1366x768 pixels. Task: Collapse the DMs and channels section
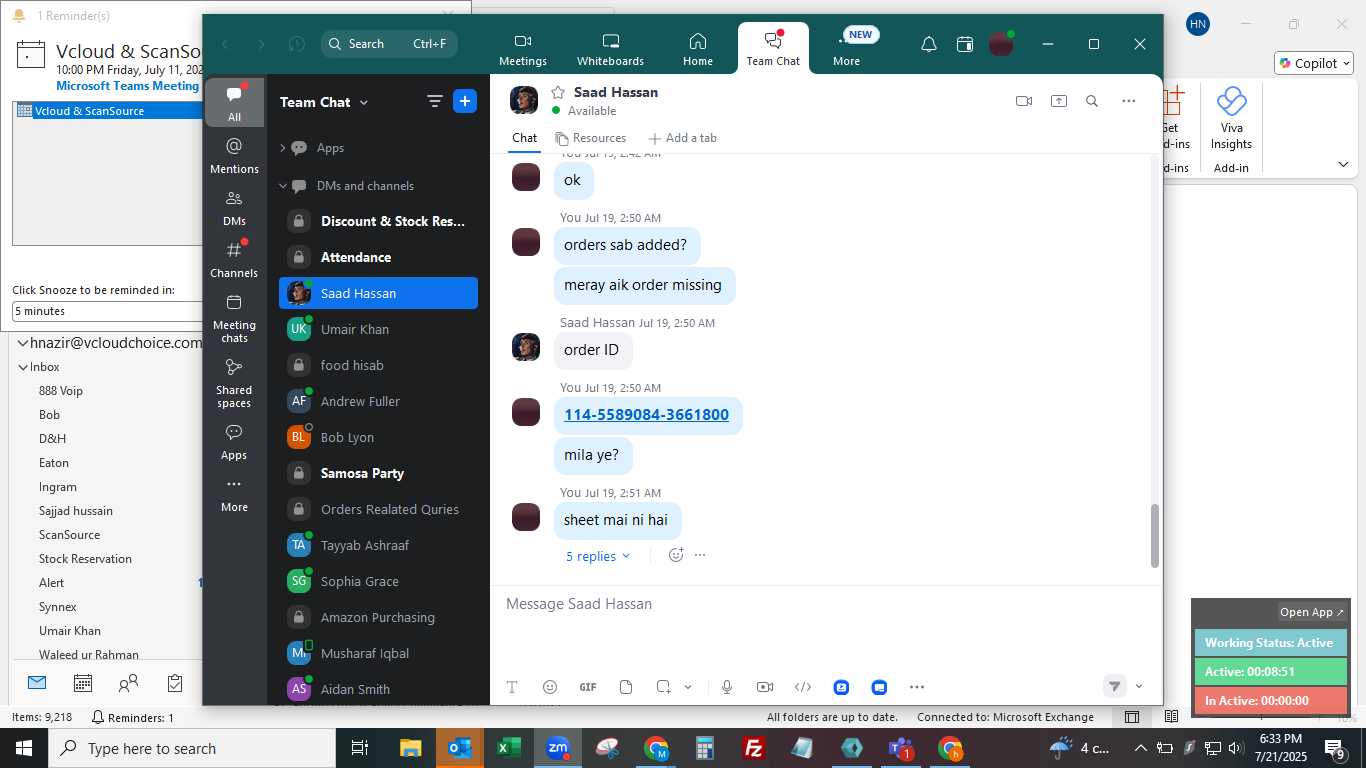(282, 186)
